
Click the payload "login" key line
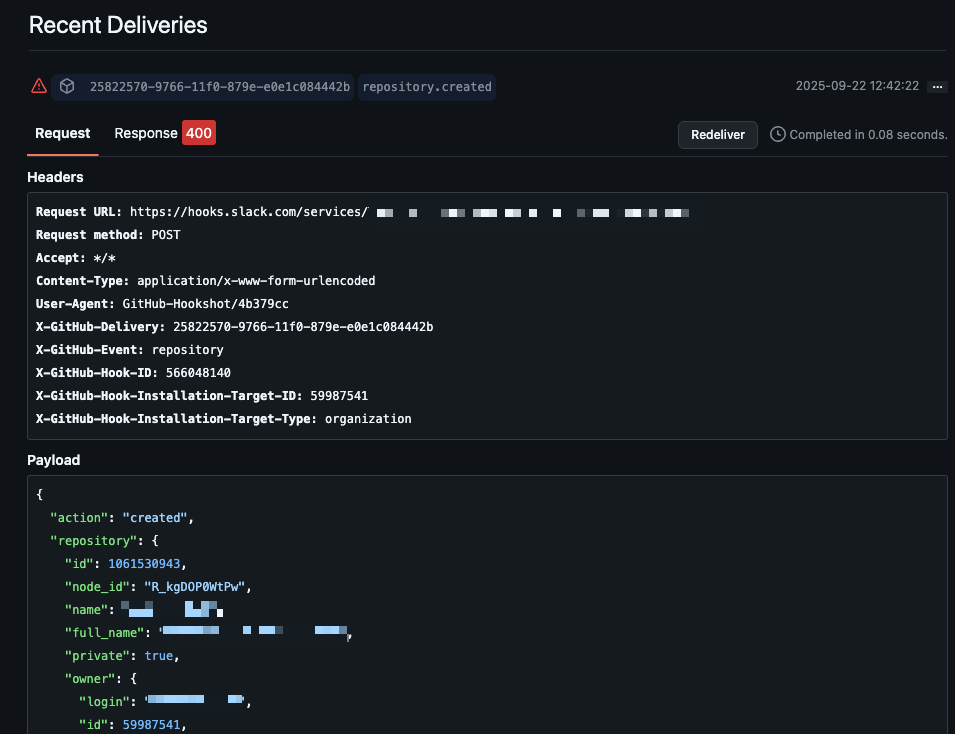coord(165,702)
